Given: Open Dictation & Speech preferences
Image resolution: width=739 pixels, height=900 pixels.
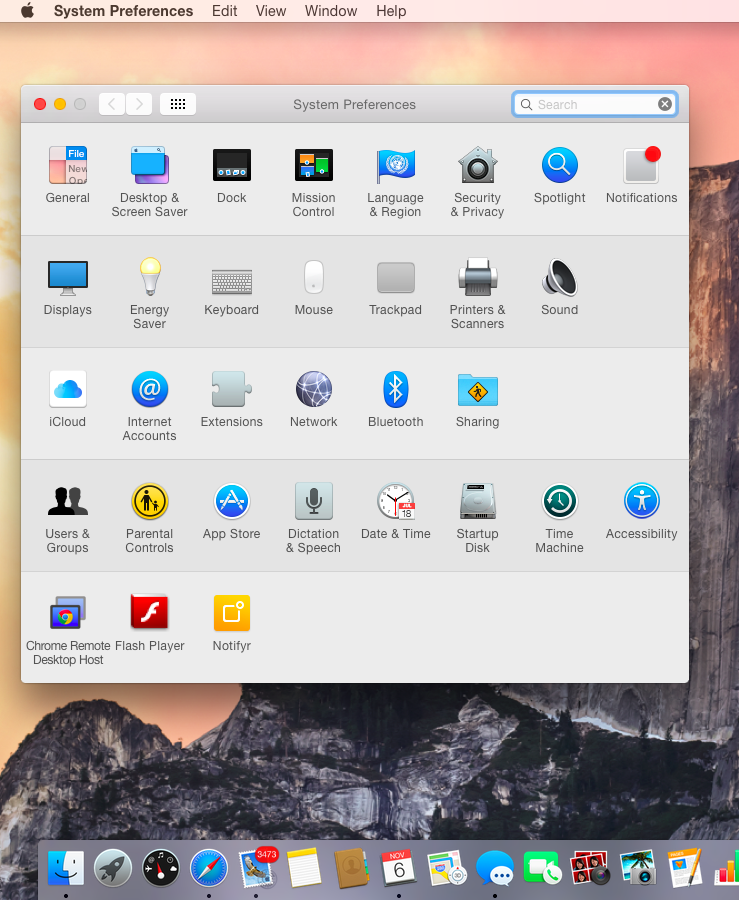Looking at the screenshot, I should 313,502.
